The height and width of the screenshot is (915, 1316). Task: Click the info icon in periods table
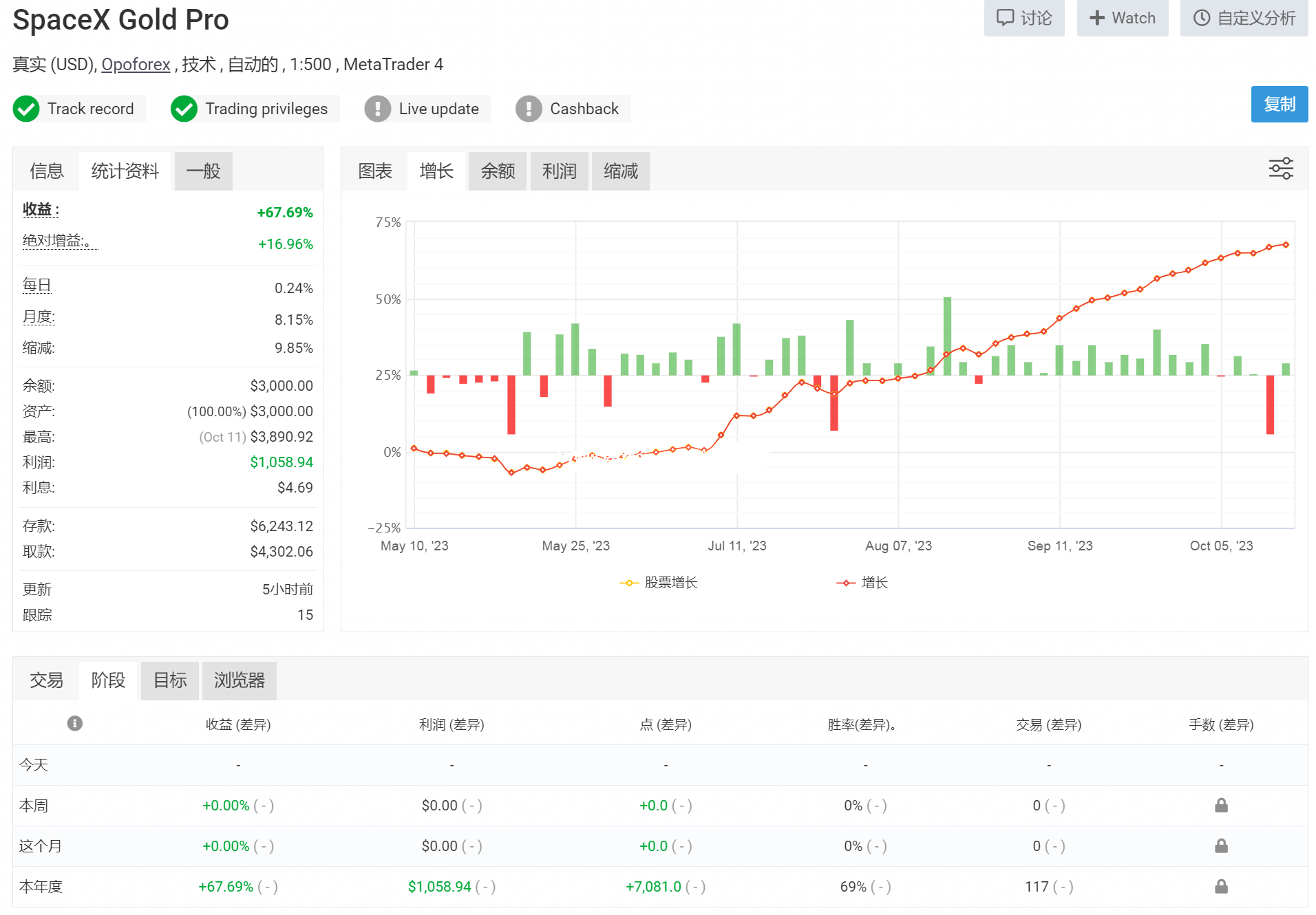pos(75,723)
